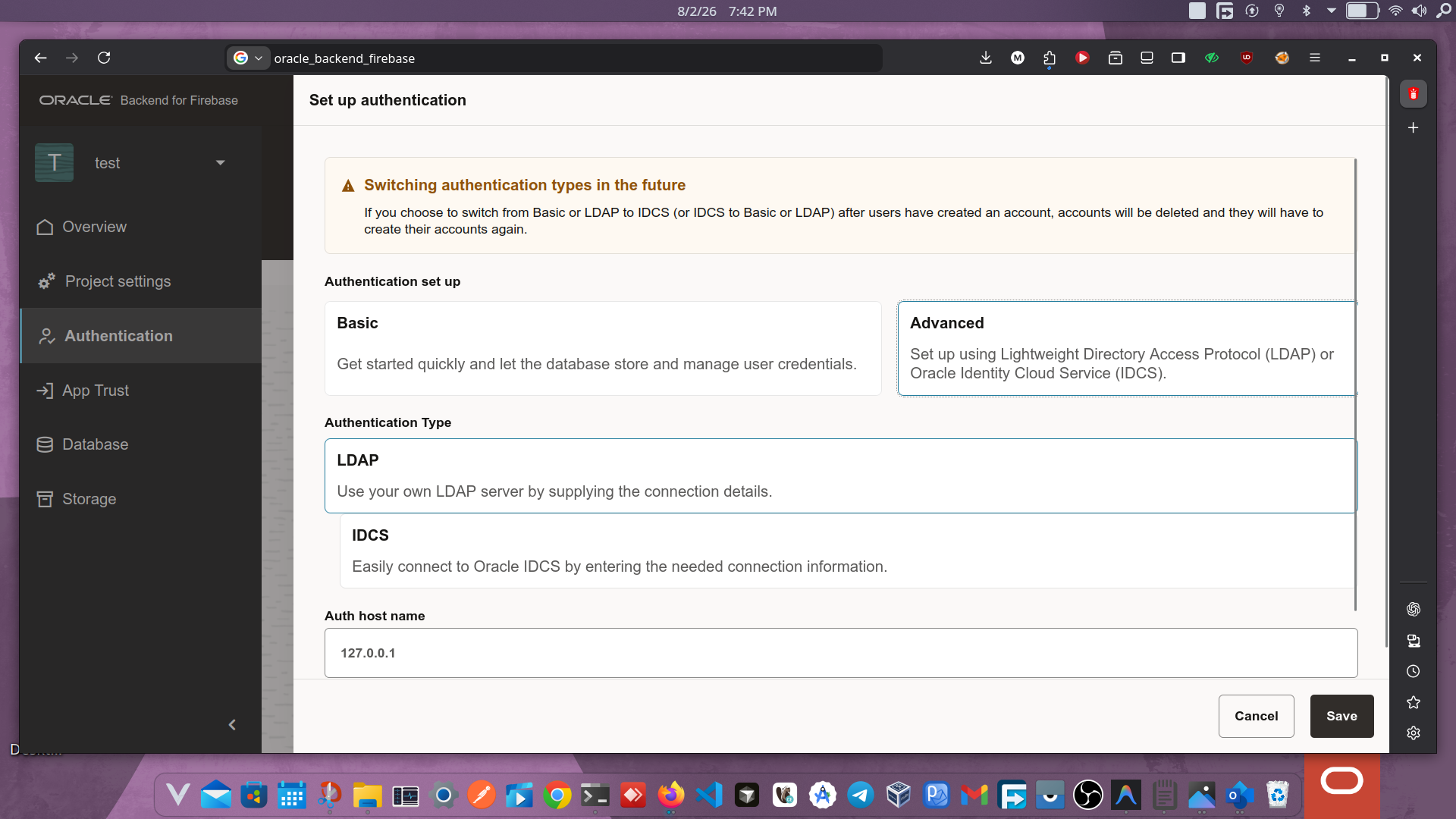Click the M extension icon in toolbar

pos(1018,58)
